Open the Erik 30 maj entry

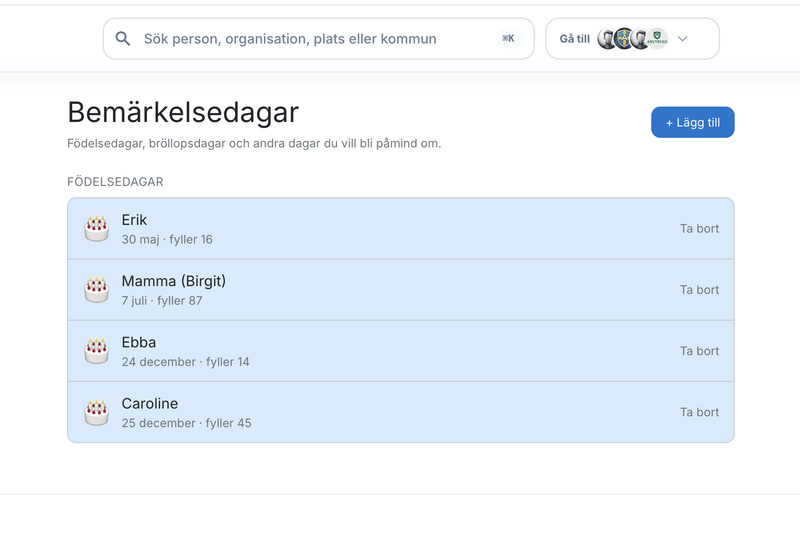coord(401,228)
